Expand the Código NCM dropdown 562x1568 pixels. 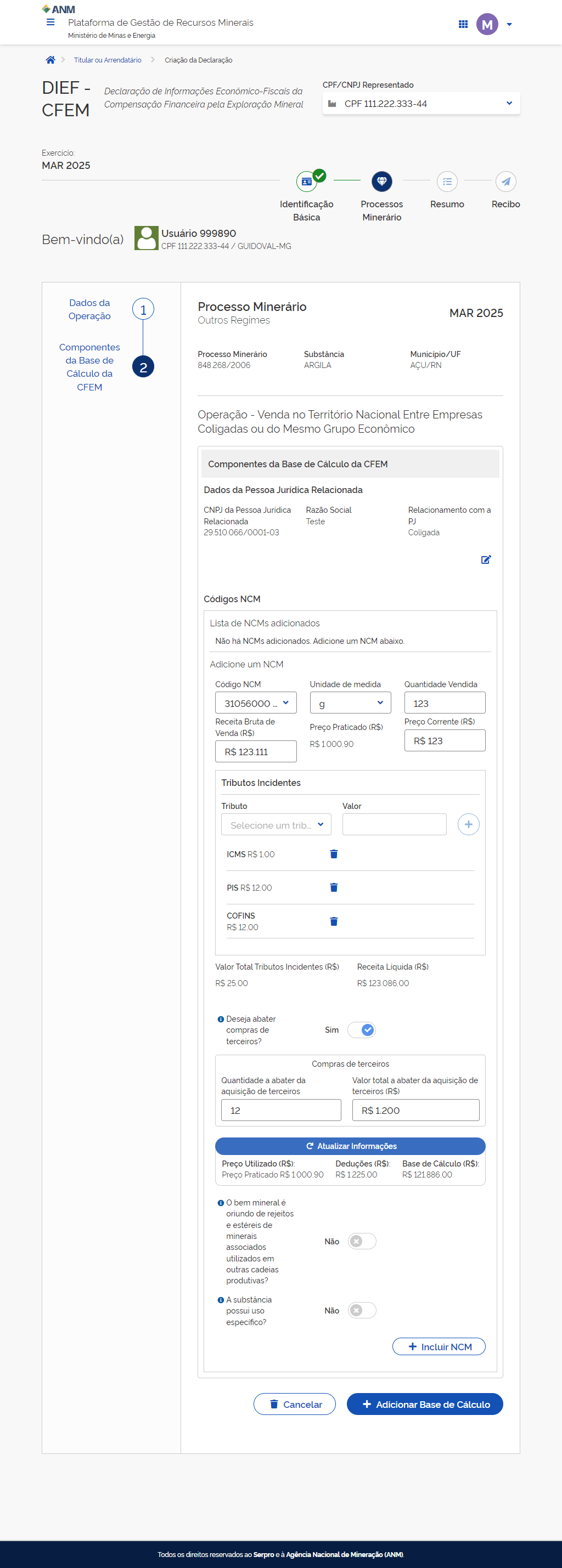(x=256, y=703)
